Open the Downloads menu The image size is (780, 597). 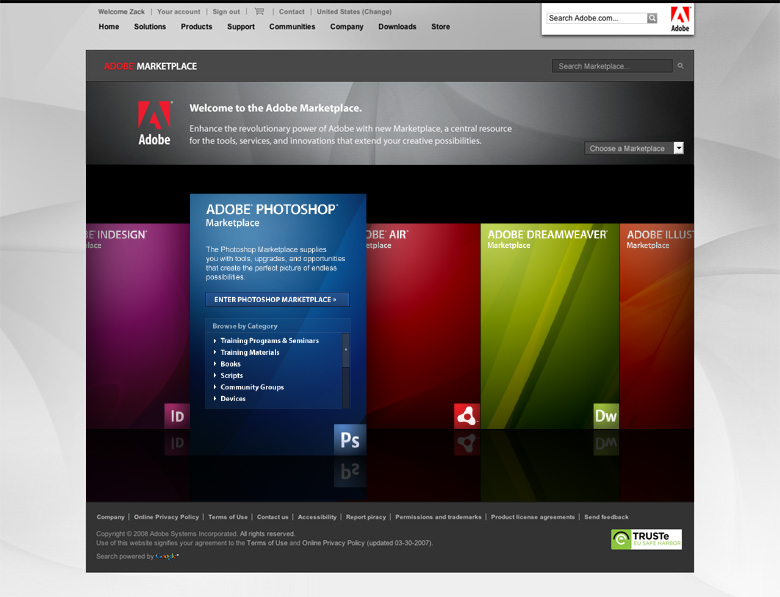[397, 27]
